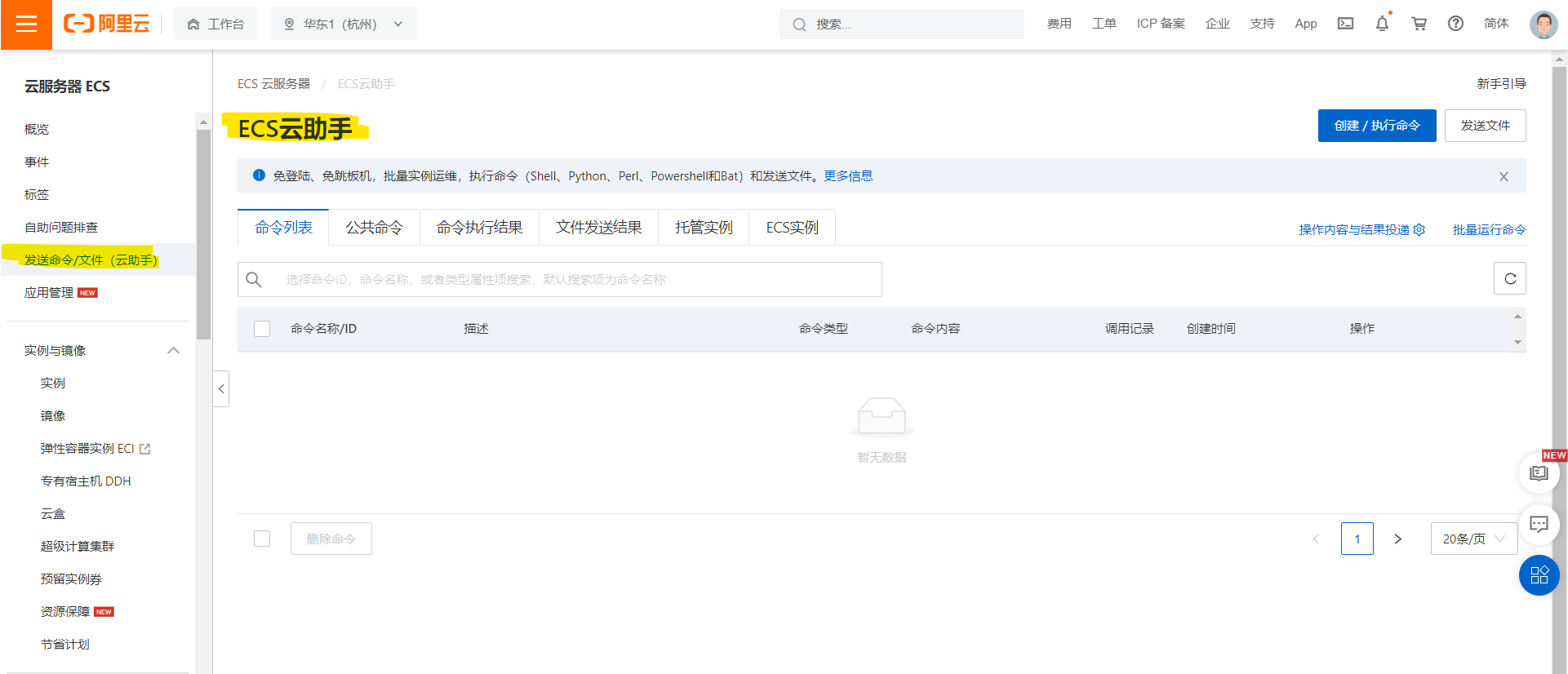Click the magnifier icon in command filter box

[x=254, y=279]
